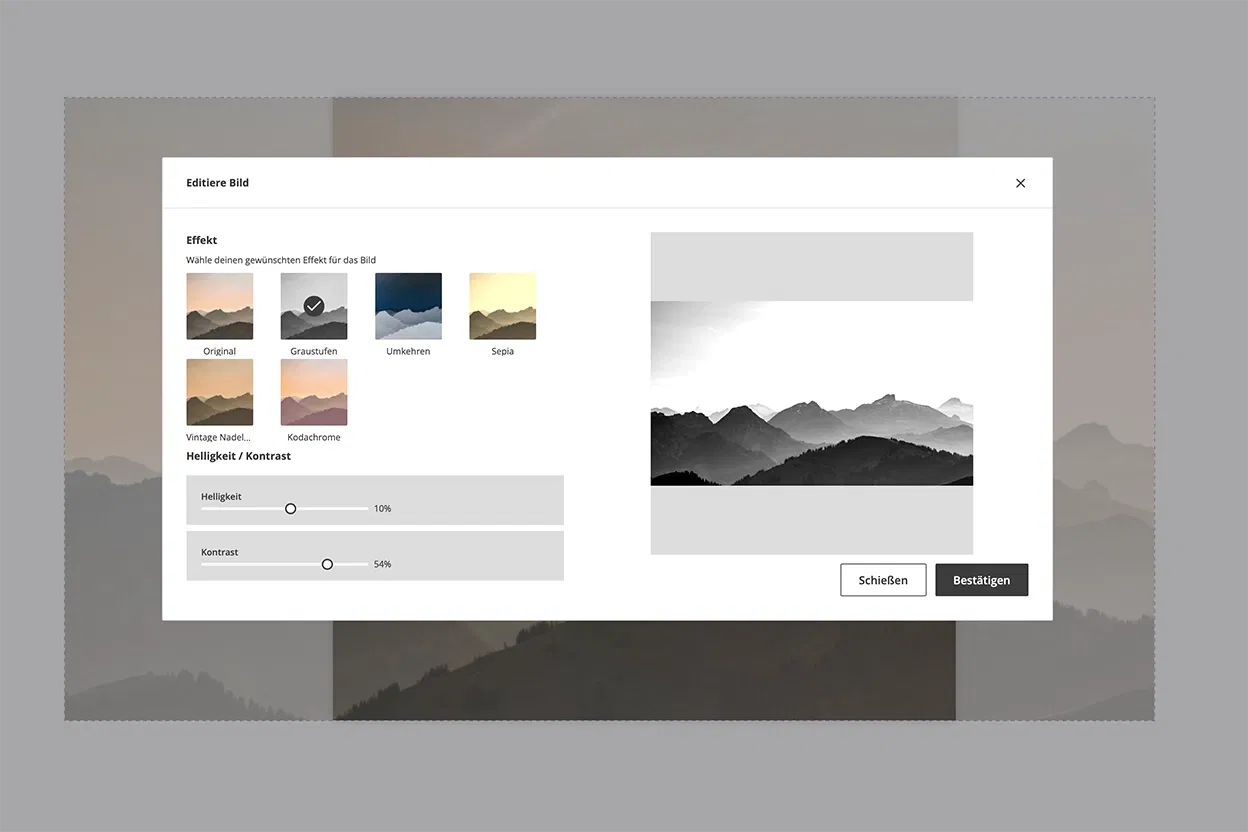This screenshot has height=832, width=1248.
Task: Click the Editiere Bild dialog title
Action: pyautogui.click(x=217, y=183)
